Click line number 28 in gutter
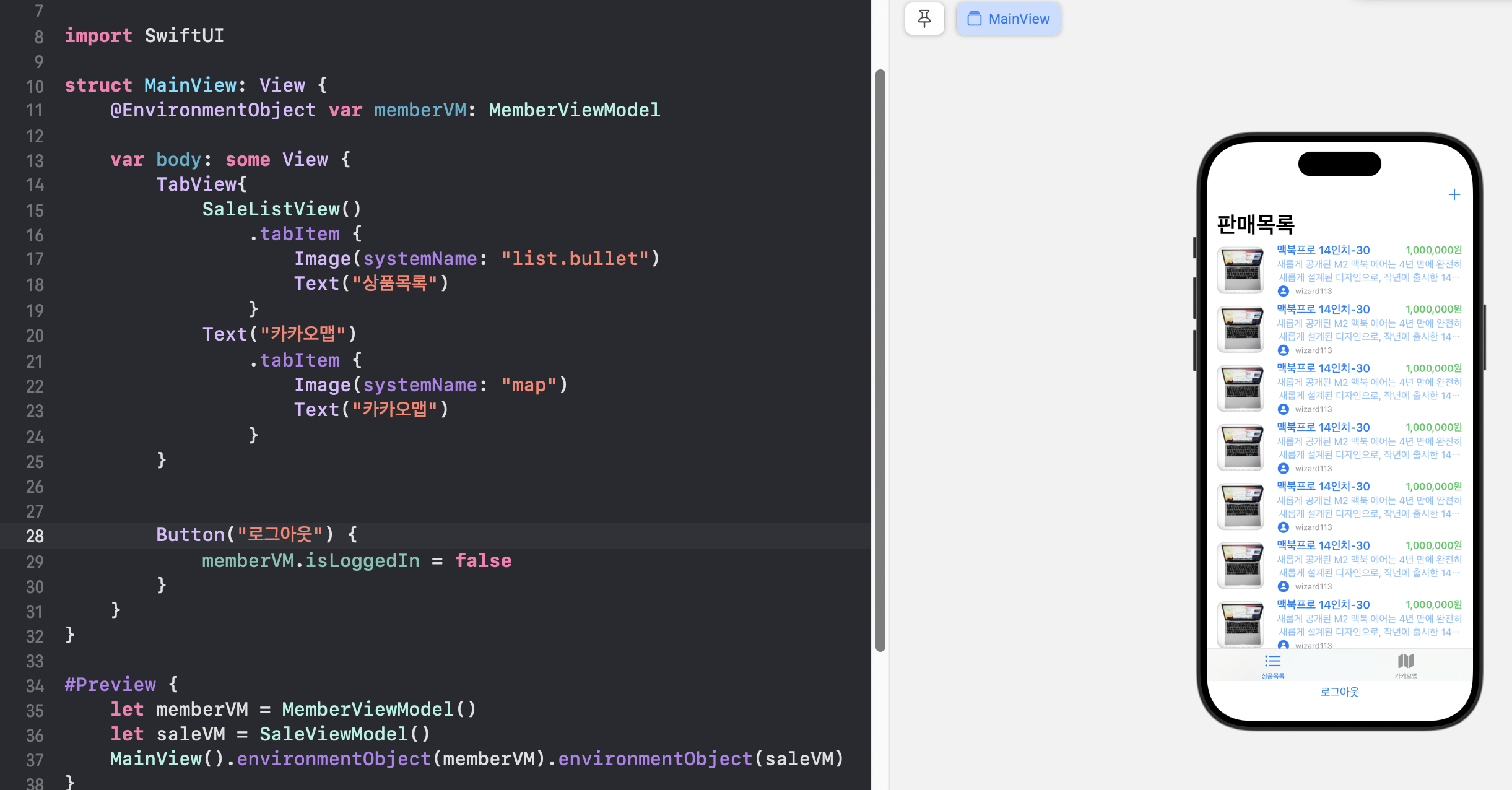1512x790 pixels. [35, 536]
